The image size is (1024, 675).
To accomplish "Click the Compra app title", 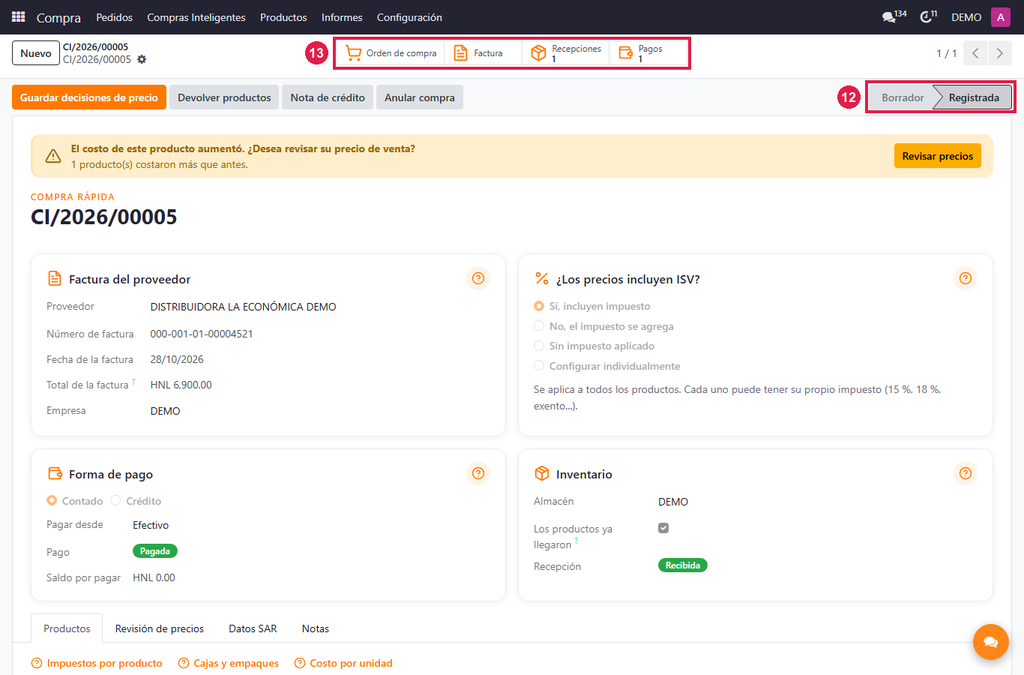I will point(59,18).
